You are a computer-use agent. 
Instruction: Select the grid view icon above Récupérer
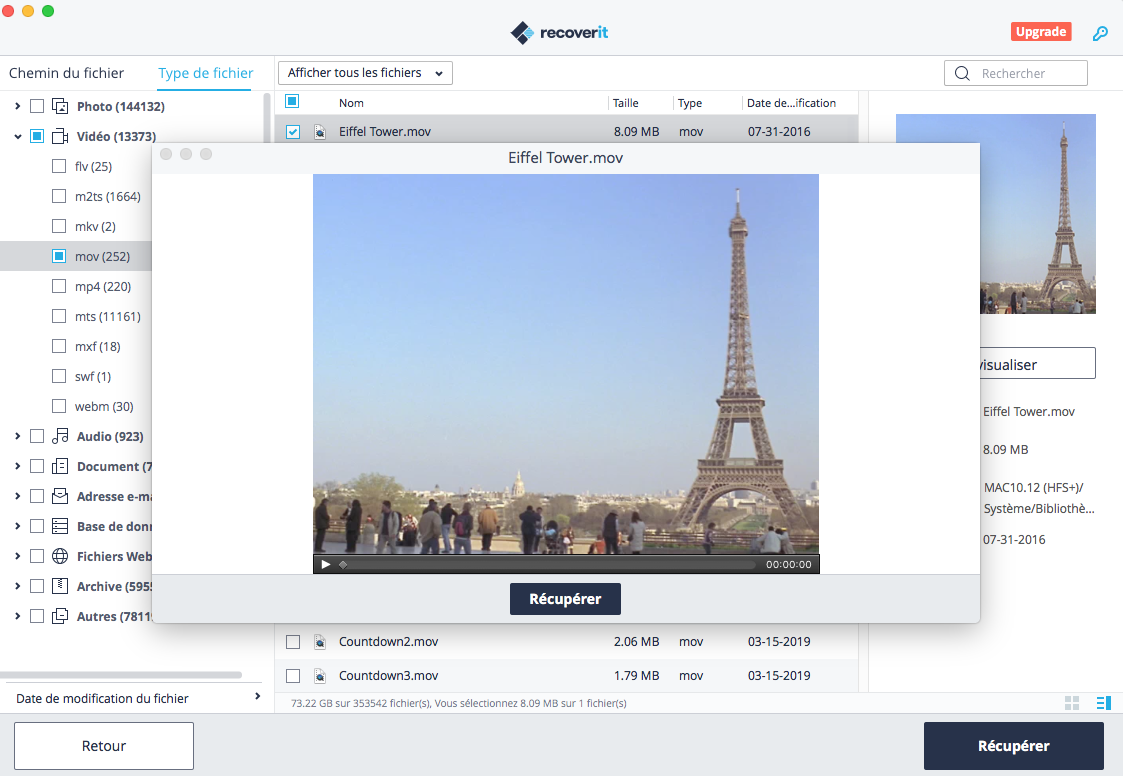[x=1072, y=703]
